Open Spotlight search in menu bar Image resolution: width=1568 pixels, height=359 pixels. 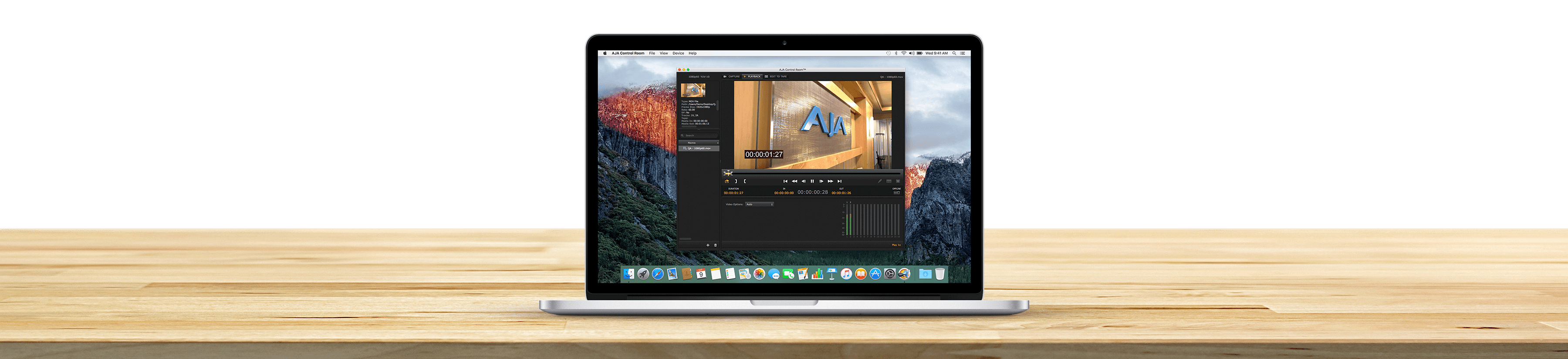click(x=954, y=54)
